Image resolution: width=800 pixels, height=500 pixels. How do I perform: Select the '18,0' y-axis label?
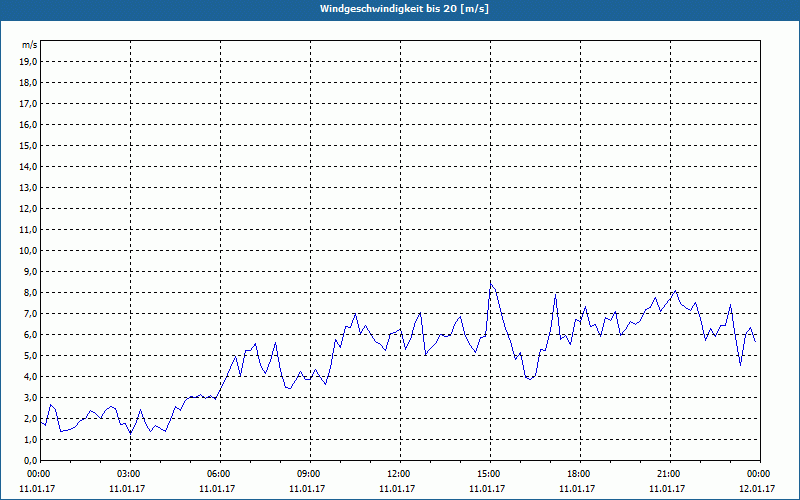(29, 83)
